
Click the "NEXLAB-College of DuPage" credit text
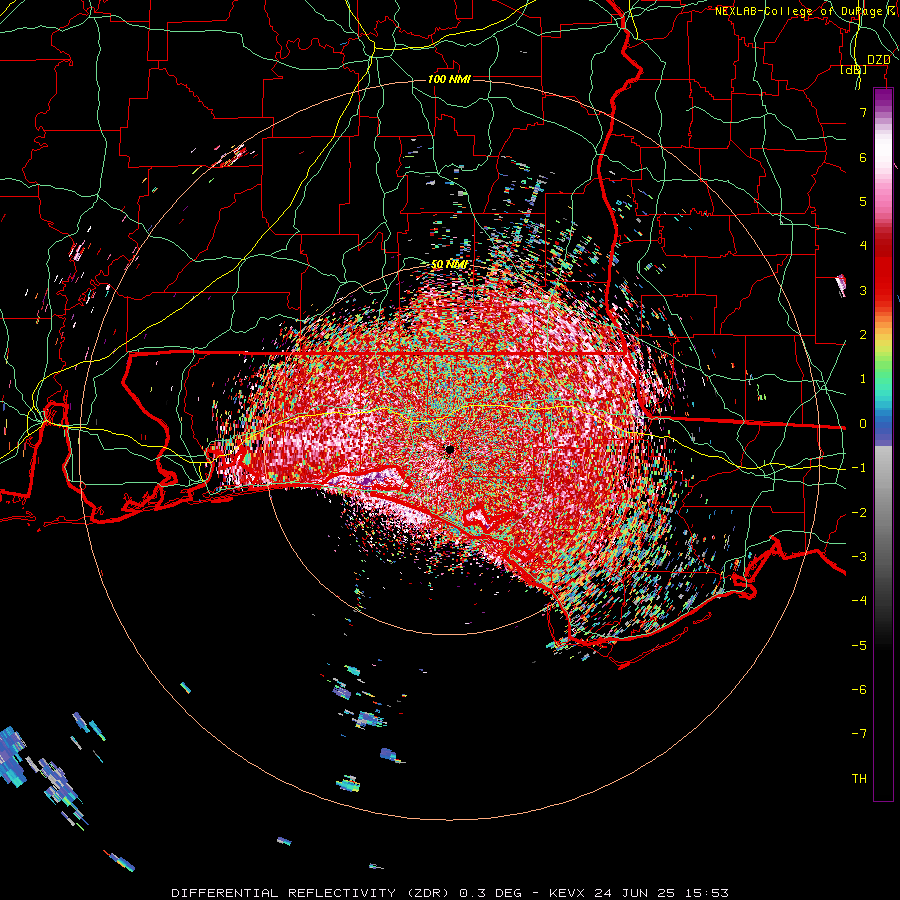click(800, 11)
